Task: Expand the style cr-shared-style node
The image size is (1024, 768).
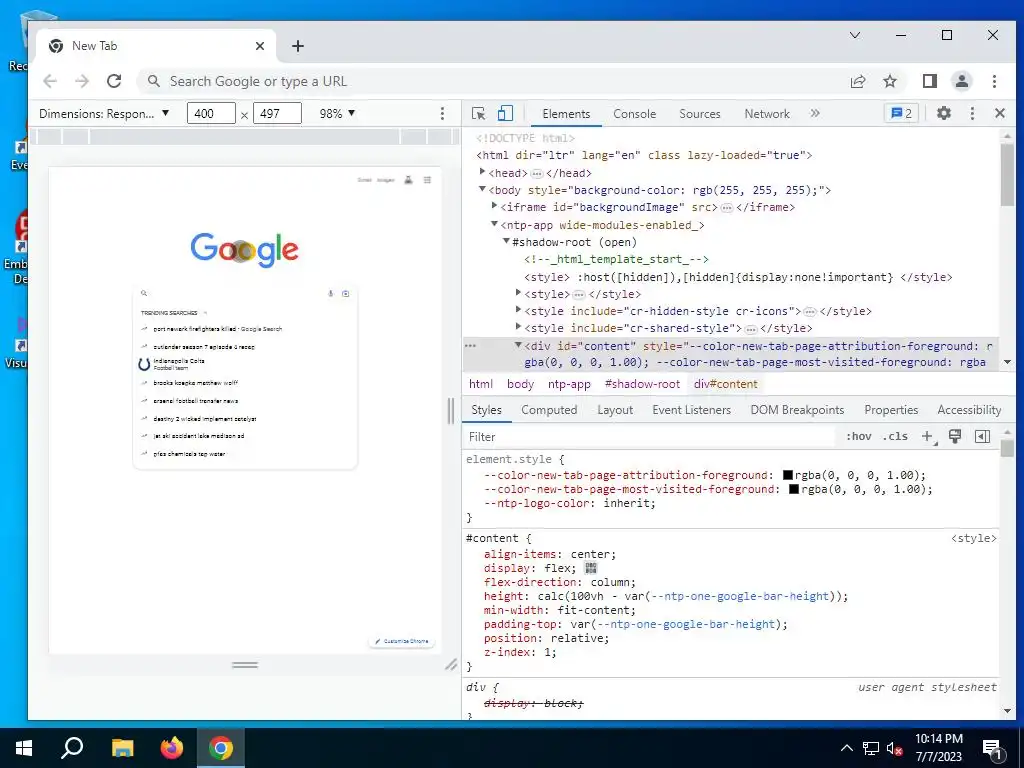Action: (x=519, y=327)
